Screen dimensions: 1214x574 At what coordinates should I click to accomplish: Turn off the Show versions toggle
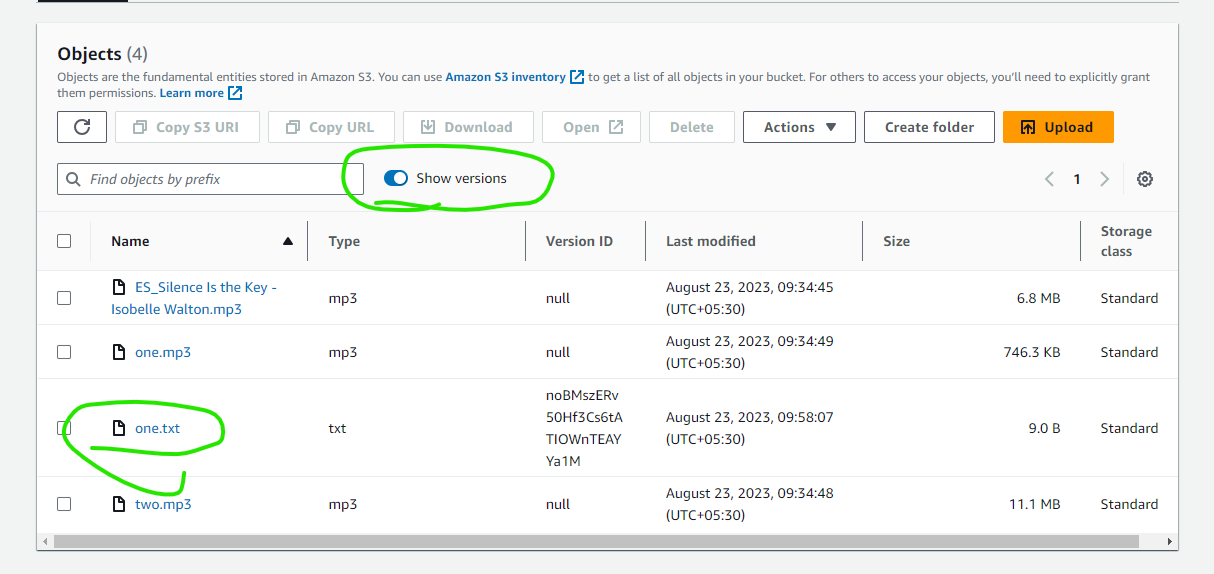pos(396,178)
